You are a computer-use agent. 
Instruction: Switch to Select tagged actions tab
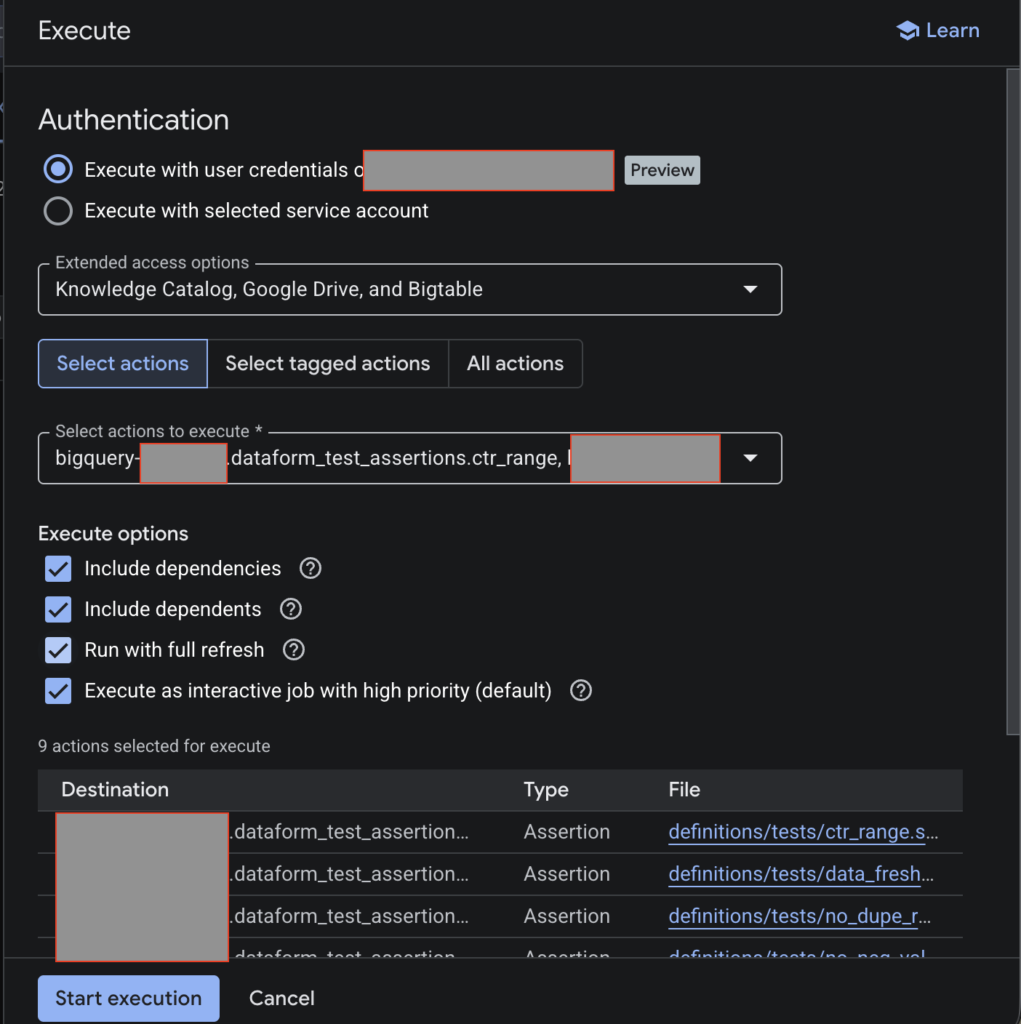[328, 364]
